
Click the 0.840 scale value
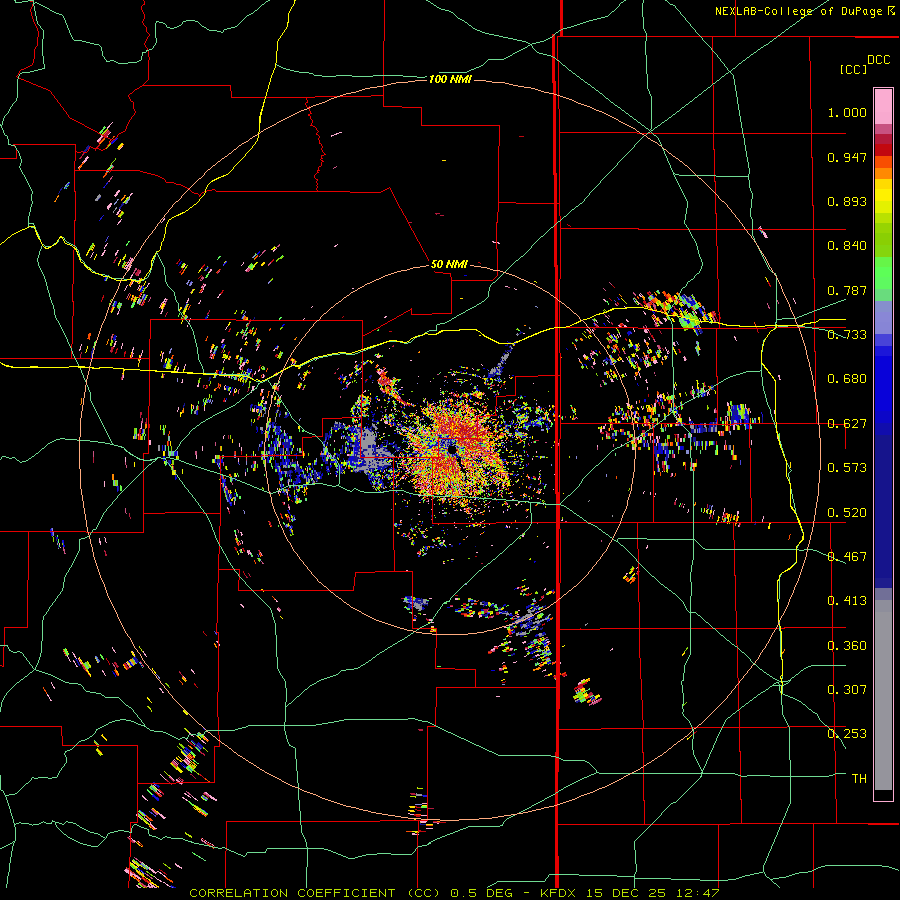pyautogui.click(x=847, y=246)
